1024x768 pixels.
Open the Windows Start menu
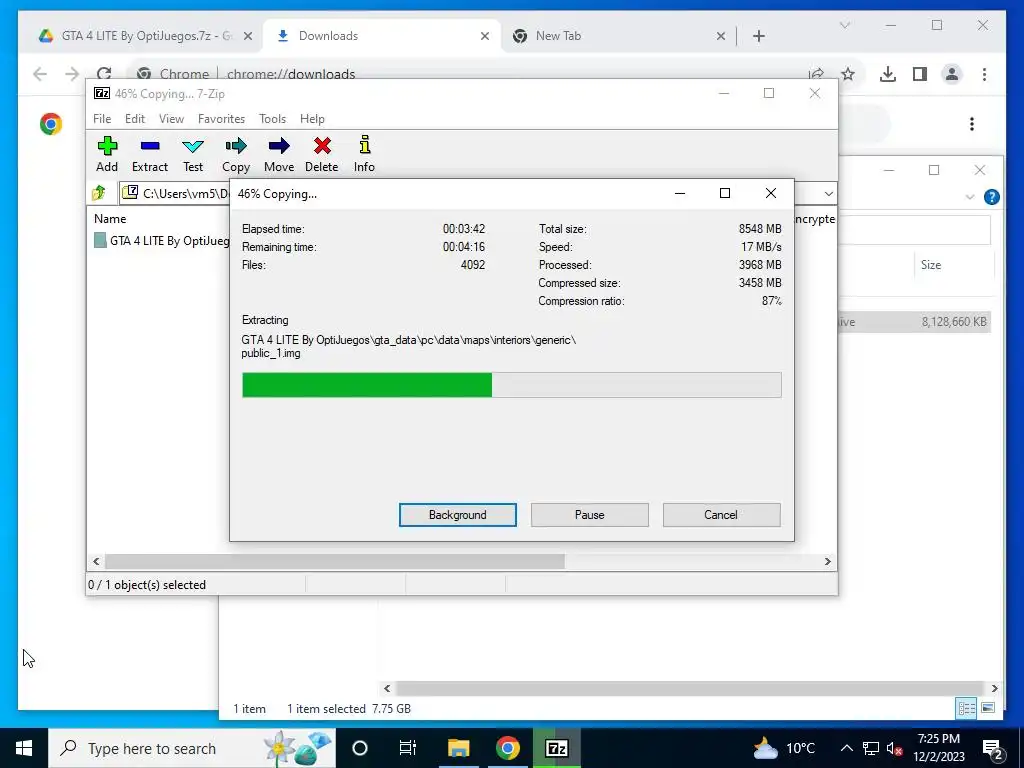coord(24,748)
